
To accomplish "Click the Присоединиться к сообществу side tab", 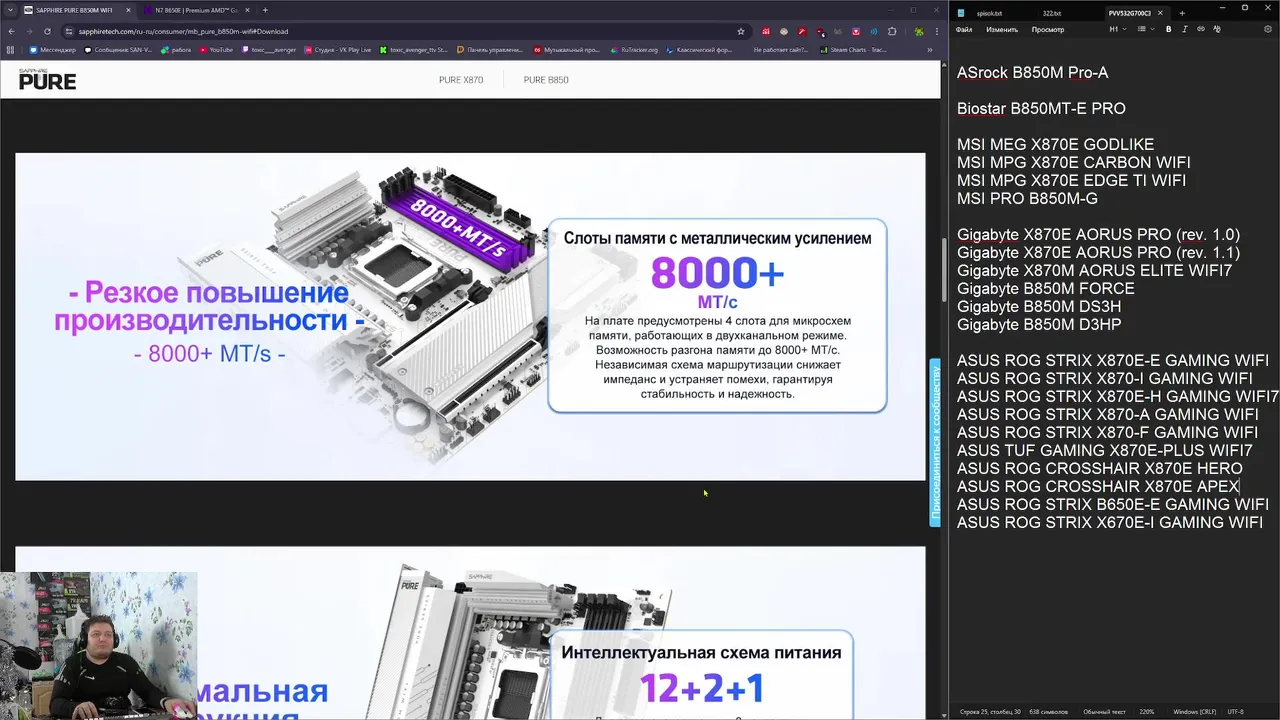I will point(936,442).
